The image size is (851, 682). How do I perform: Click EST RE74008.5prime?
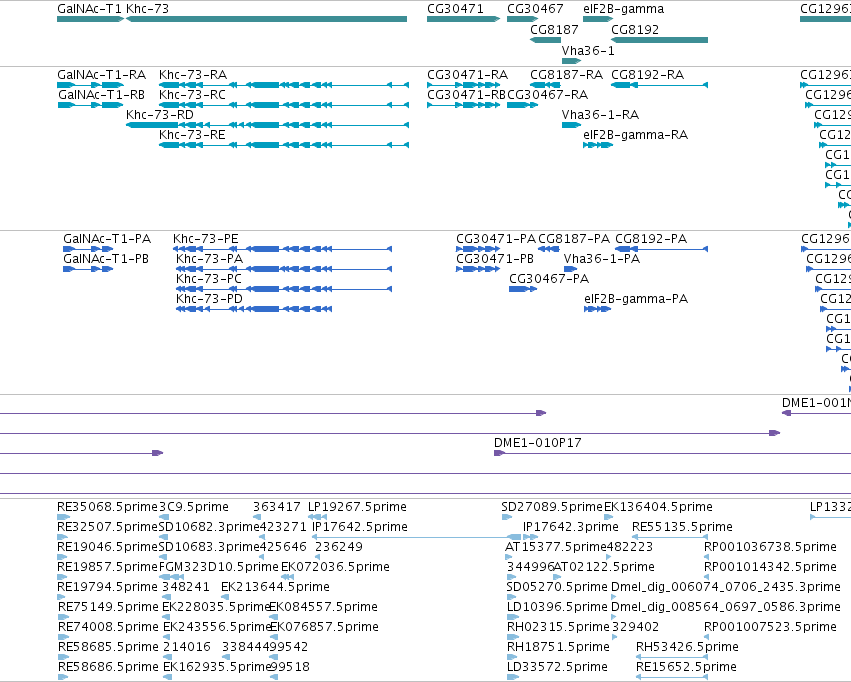coord(63,638)
